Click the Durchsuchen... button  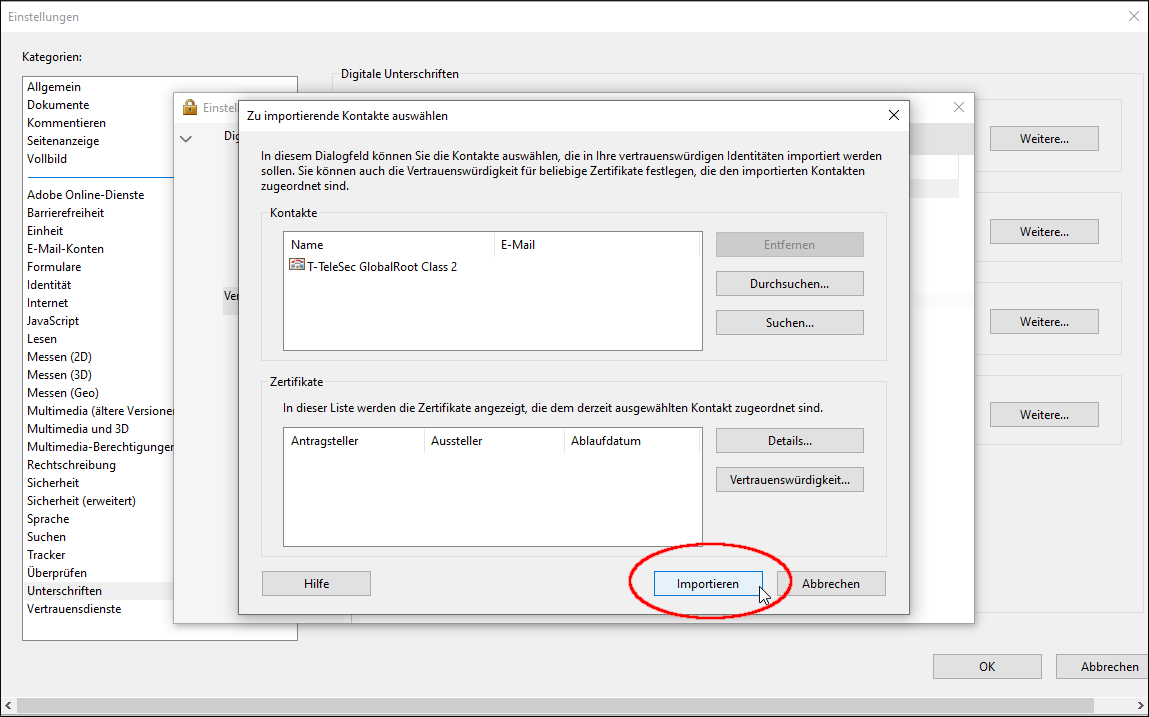coord(789,284)
